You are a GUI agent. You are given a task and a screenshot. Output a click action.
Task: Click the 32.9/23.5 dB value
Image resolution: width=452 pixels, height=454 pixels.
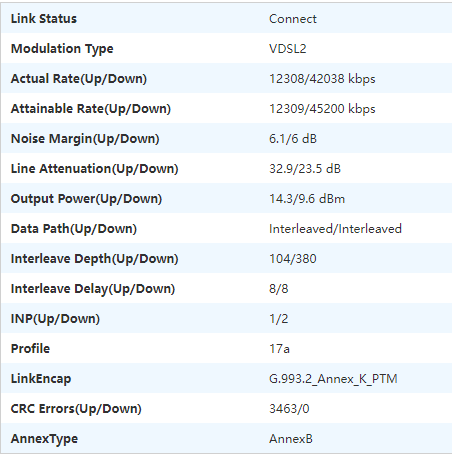point(305,169)
